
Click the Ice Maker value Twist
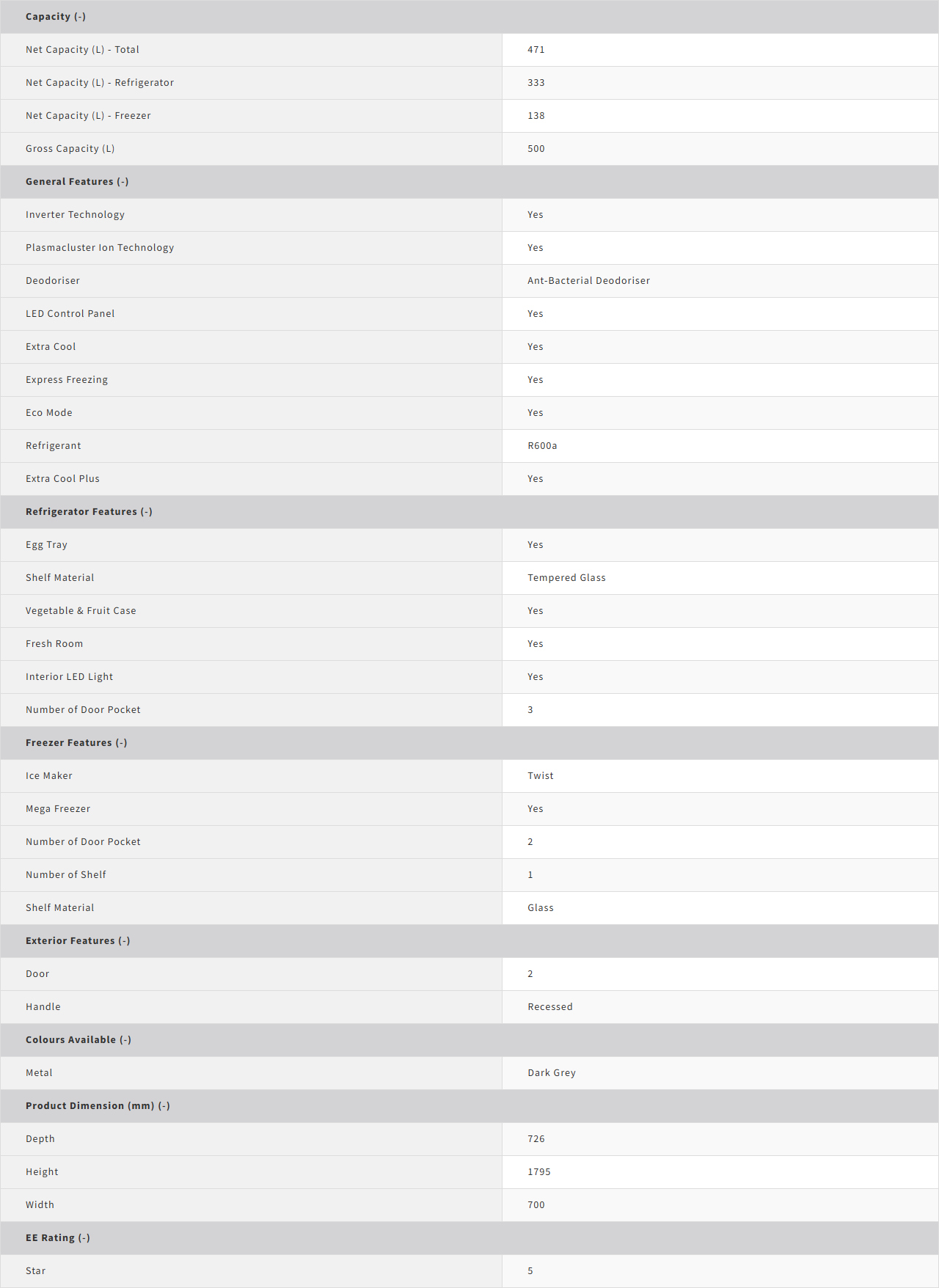click(541, 776)
